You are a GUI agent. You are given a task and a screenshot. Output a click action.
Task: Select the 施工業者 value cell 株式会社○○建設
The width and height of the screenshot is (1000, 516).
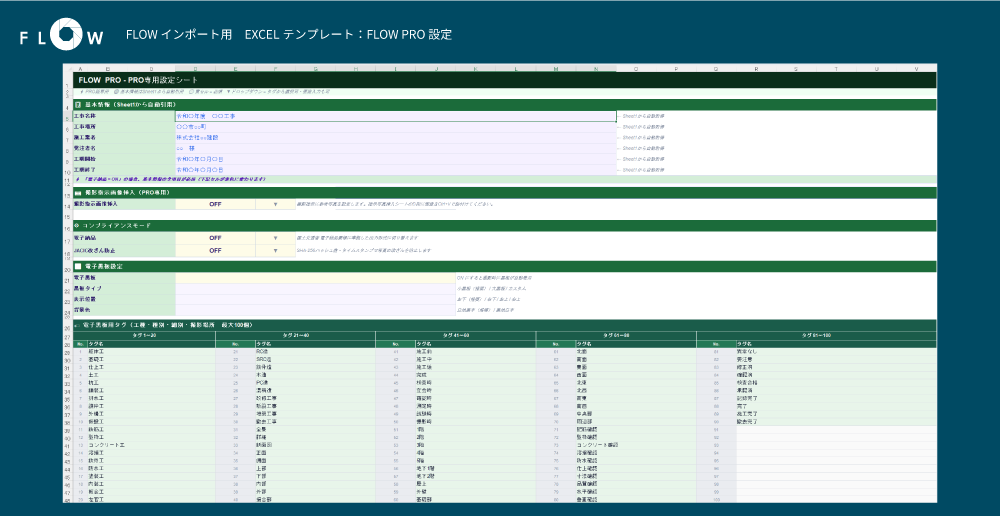tap(395, 137)
